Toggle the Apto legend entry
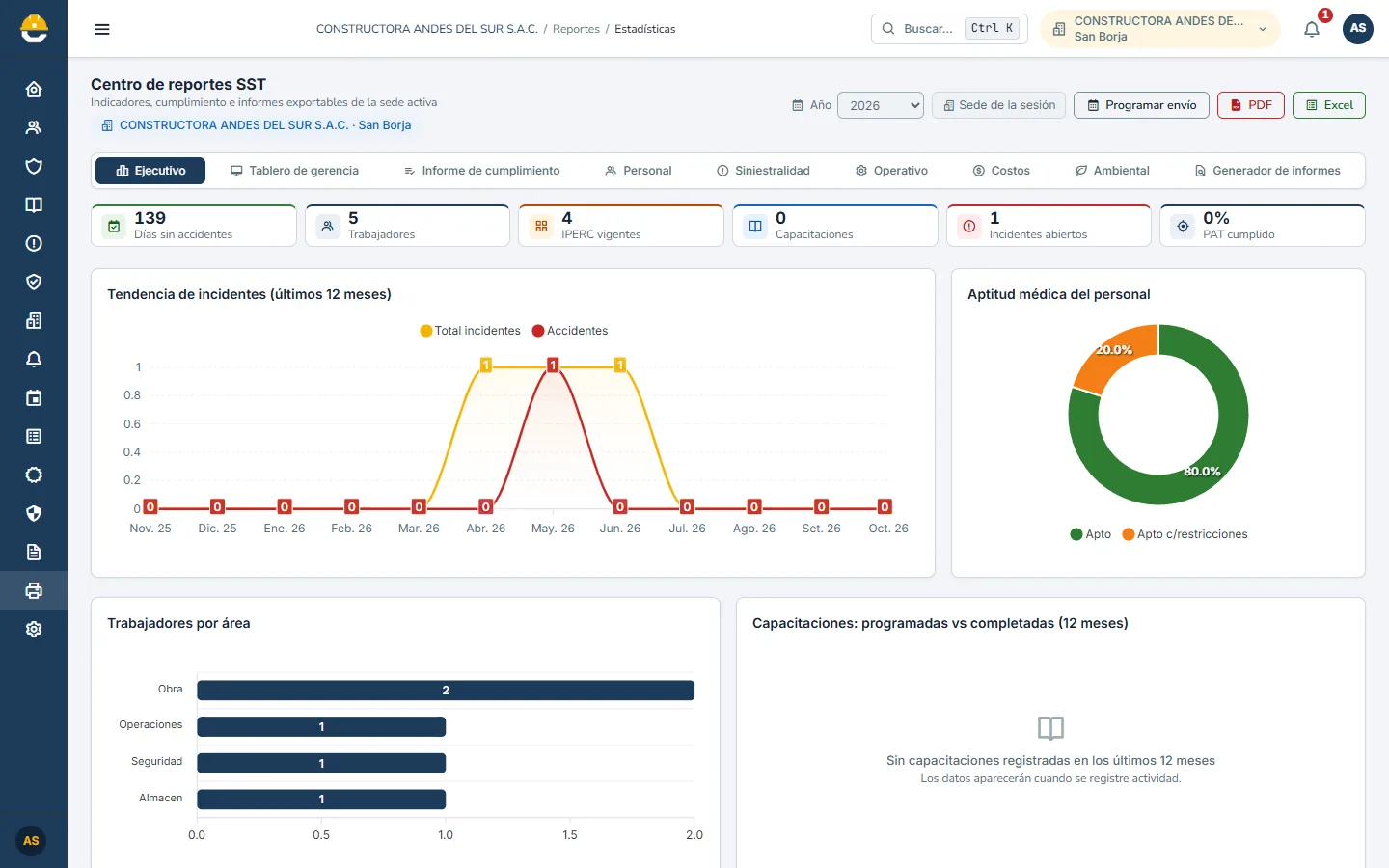The height and width of the screenshot is (868, 1389). pyautogui.click(x=1090, y=534)
